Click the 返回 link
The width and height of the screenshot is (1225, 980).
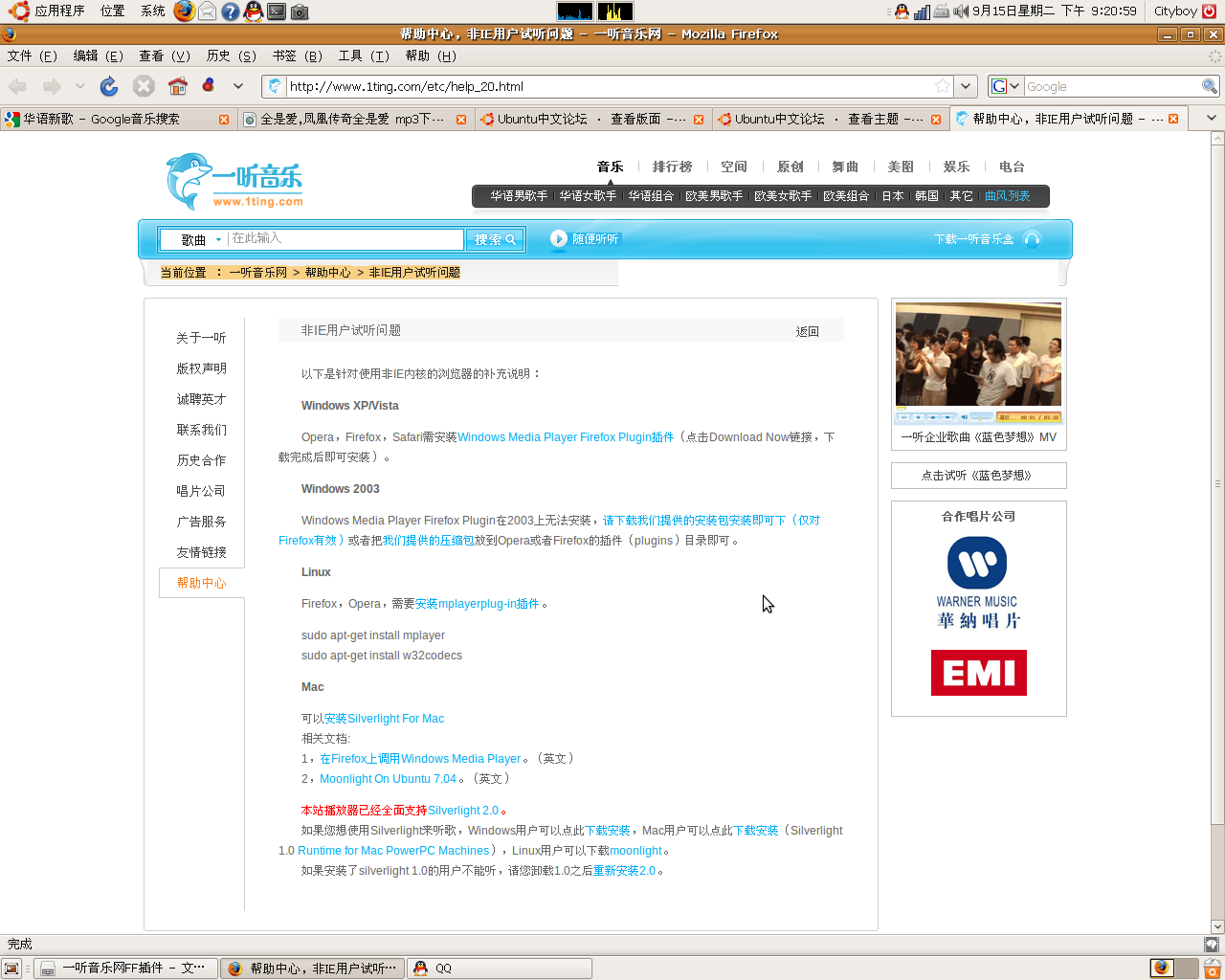click(808, 331)
